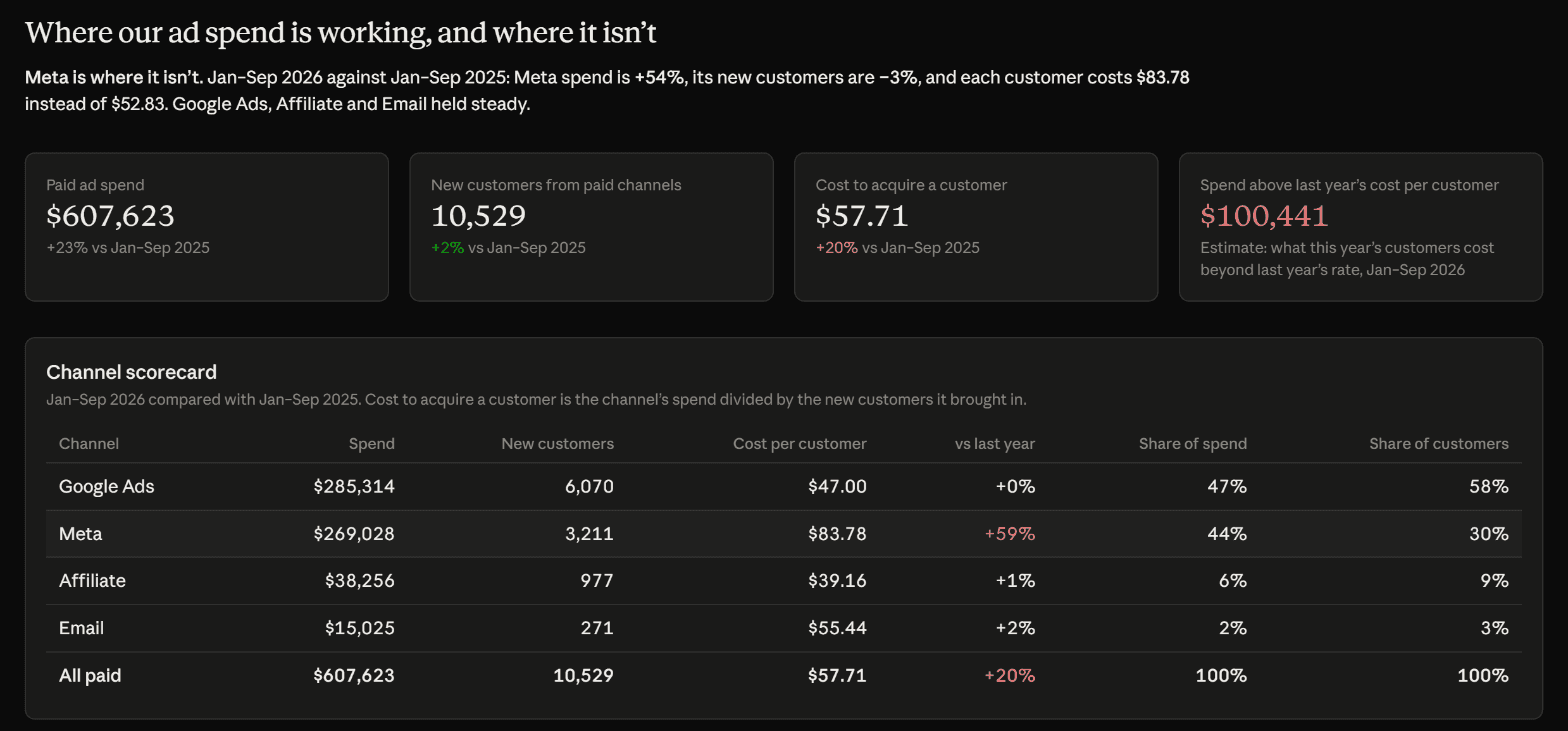Select Google Ads "+0%" change value
The image size is (1568, 731).
point(1015,487)
